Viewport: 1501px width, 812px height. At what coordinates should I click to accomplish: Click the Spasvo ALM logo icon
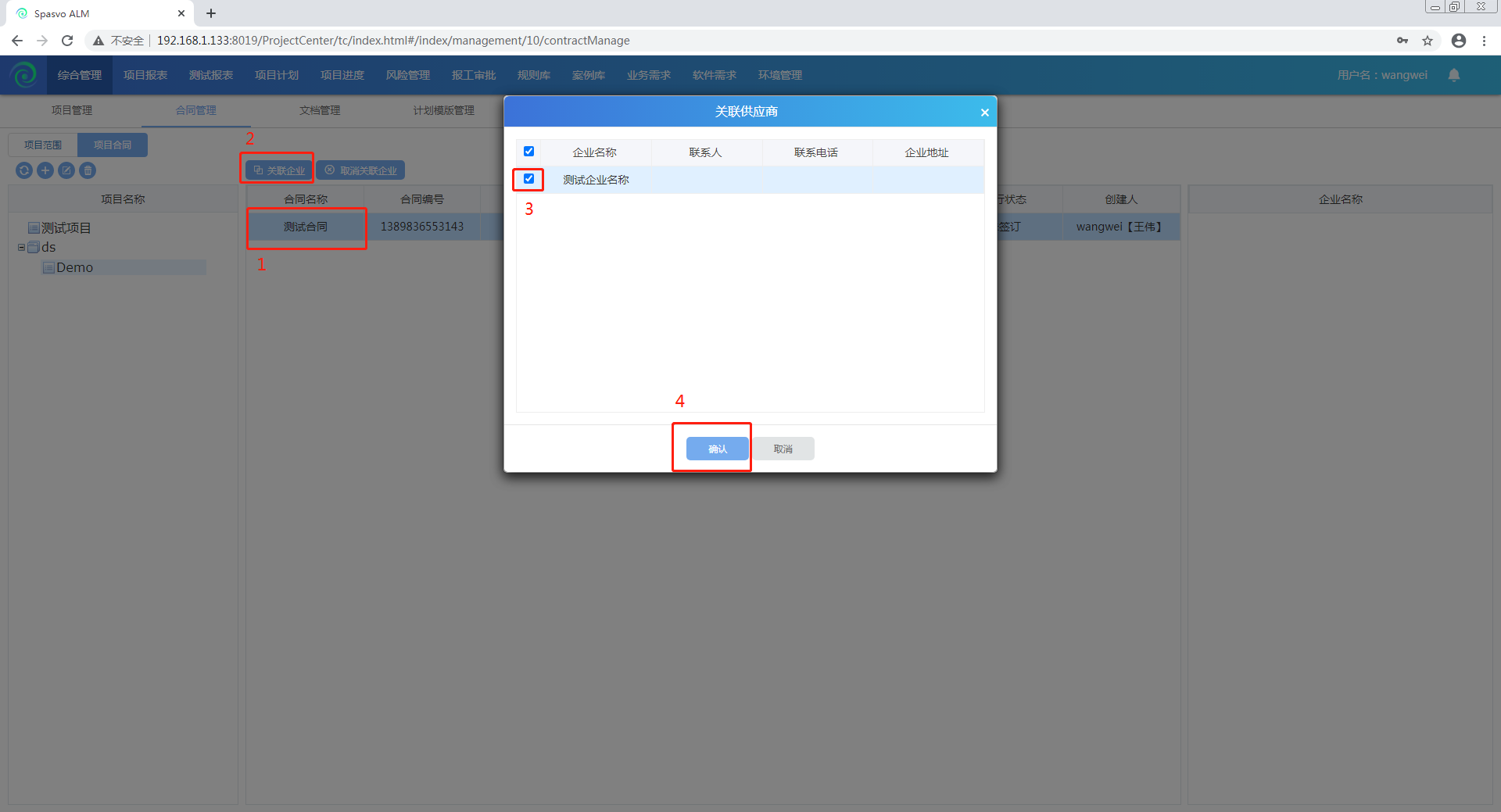23,75
